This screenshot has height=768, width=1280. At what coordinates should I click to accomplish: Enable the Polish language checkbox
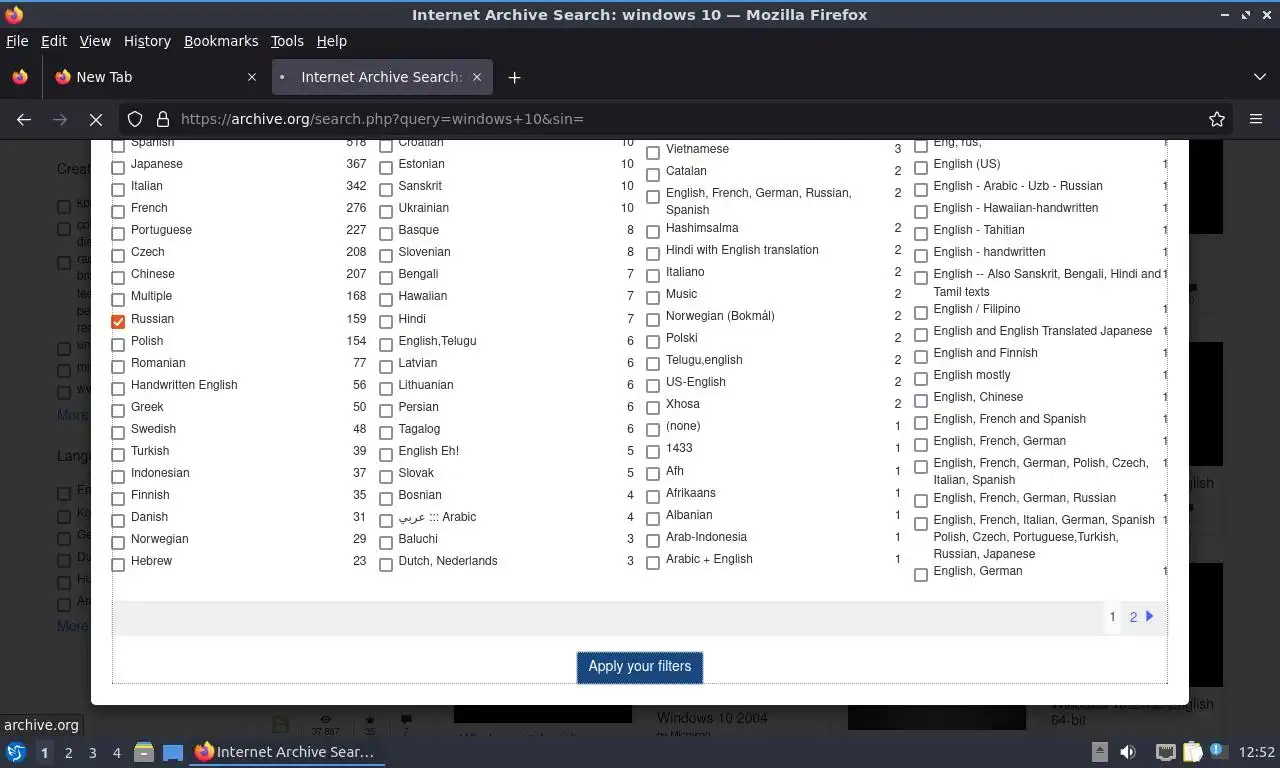tap(118, 343)
